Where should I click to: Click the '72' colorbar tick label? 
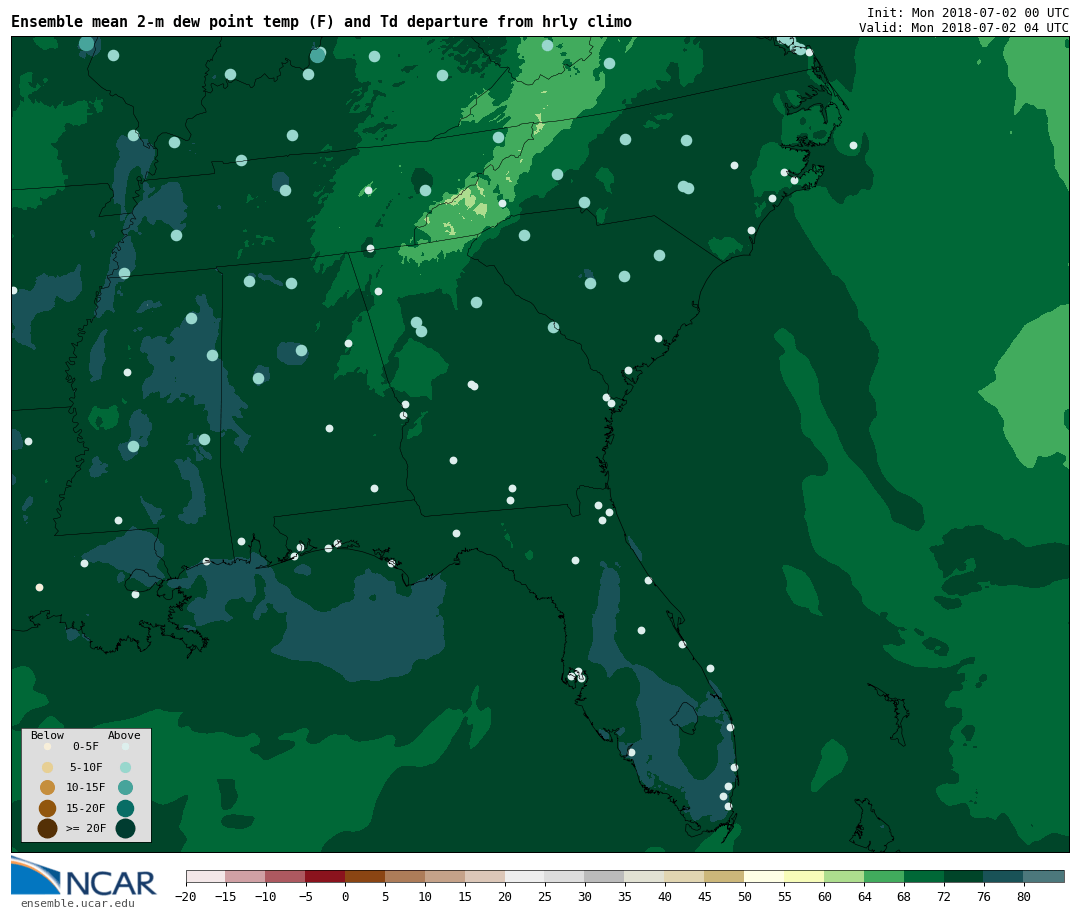click(x=944, y=896)
